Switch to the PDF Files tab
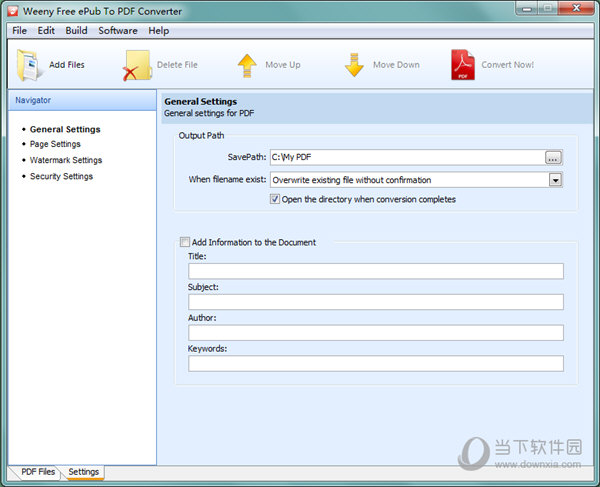The width and height of the screenshot is (600, 487). (x=38, y=472)
